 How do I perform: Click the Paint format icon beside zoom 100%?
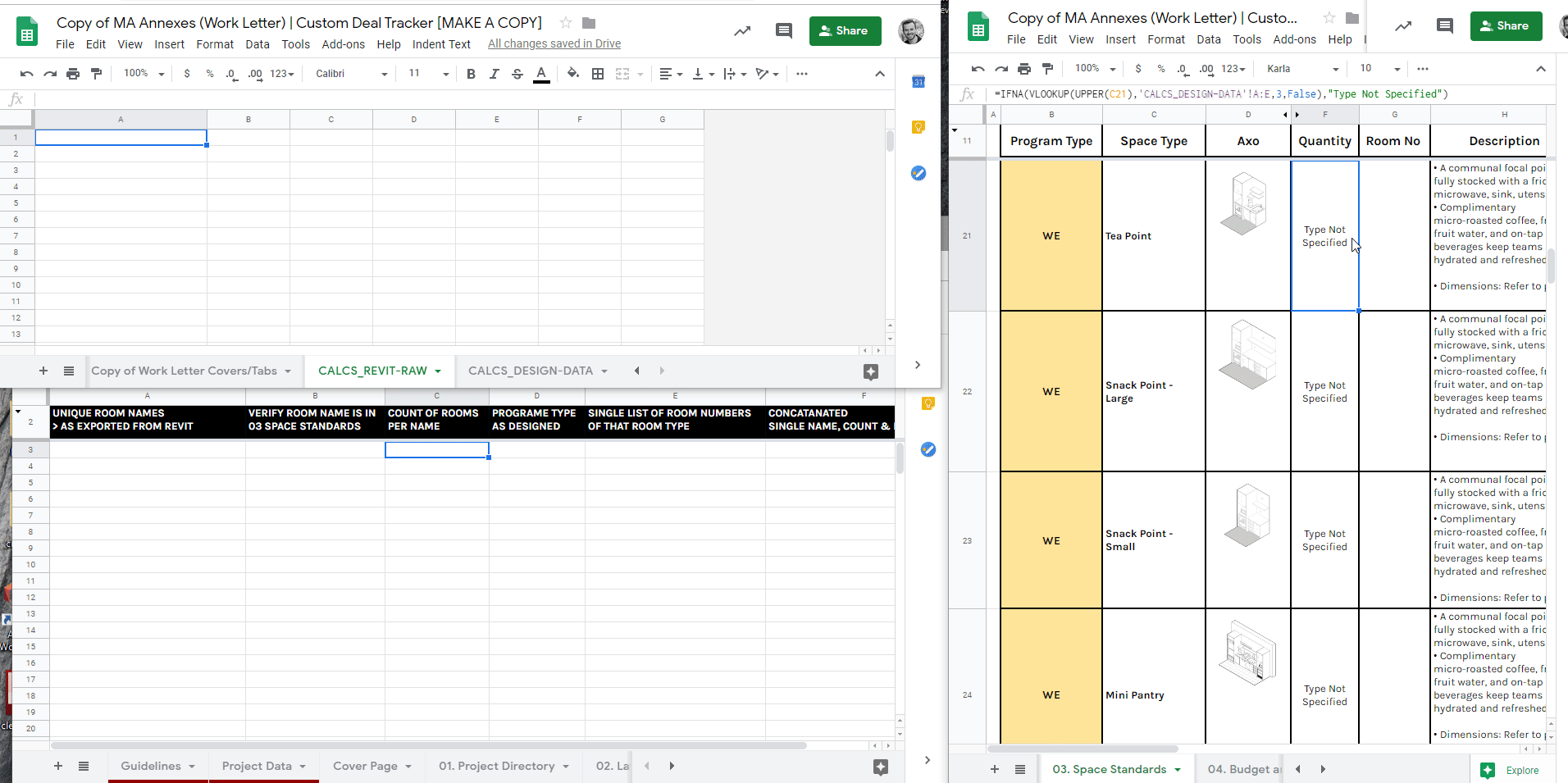(97, 74)
